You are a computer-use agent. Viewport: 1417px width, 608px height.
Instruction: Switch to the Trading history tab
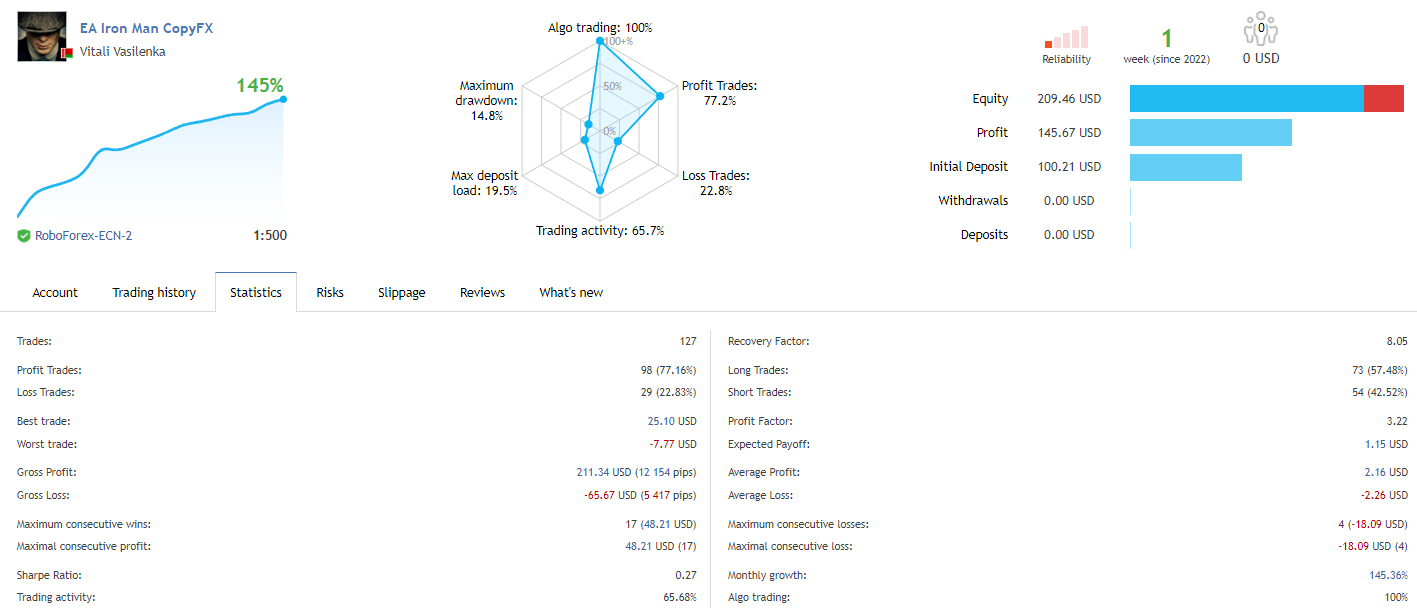point(154,293)
